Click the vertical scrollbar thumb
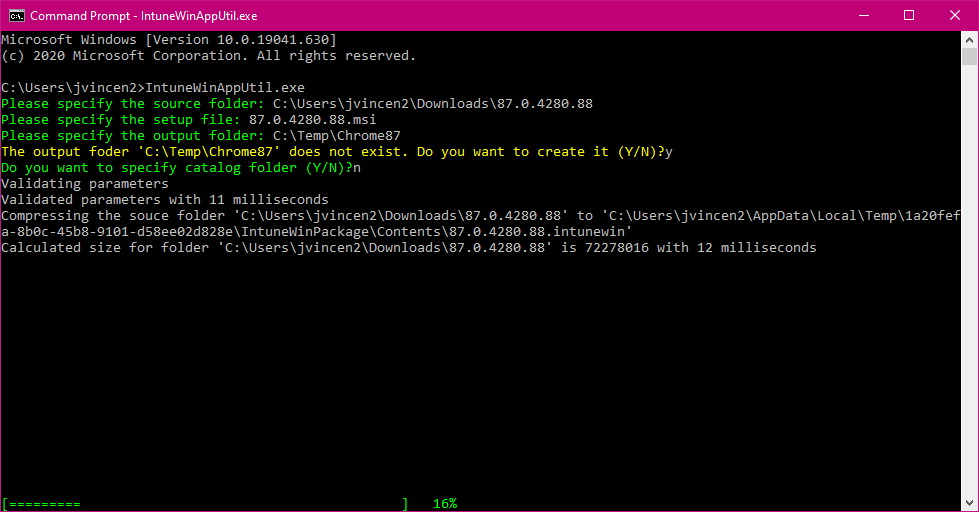Screen dimensions: 979x512 point(969,57)
